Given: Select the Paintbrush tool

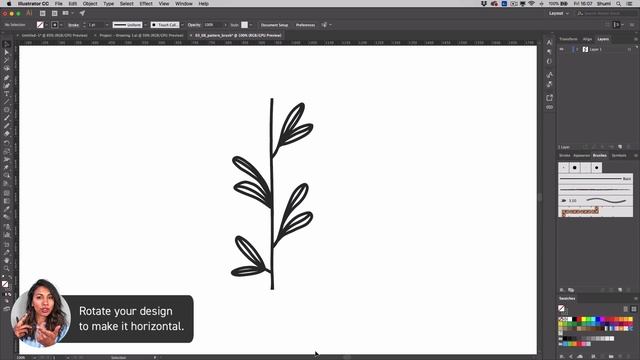Looking at the screenshot, I should click(x=7, y=118).
